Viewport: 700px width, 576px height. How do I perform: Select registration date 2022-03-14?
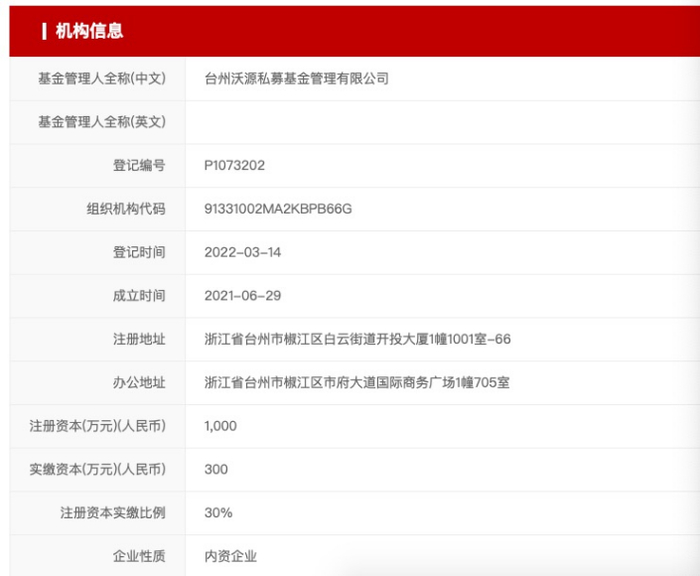[x=243, y=252]
